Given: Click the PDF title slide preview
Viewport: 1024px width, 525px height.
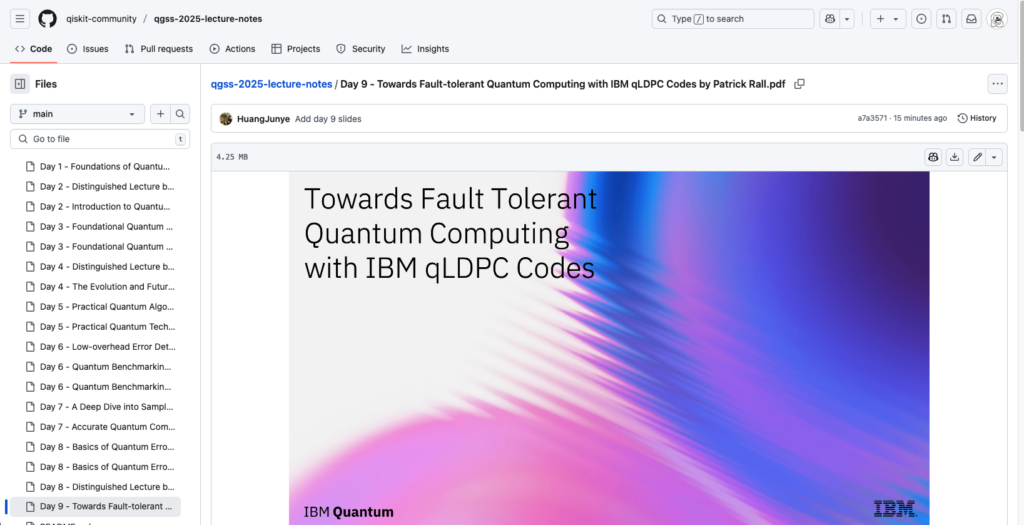Looking at the screenshot, I should tap(609, 348).
